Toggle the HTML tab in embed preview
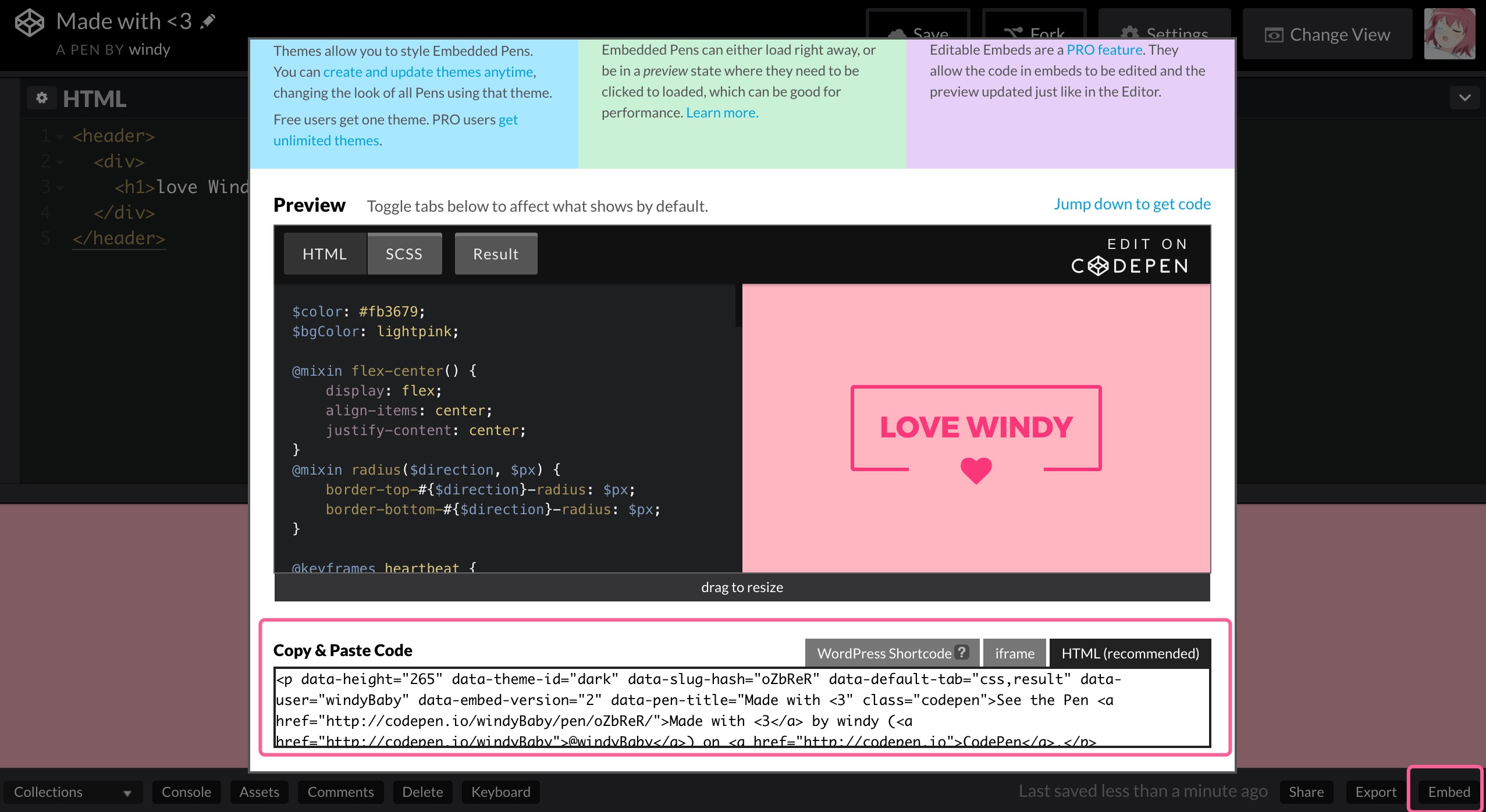Viewport: 1486px width, 812px height. [325, 254]
